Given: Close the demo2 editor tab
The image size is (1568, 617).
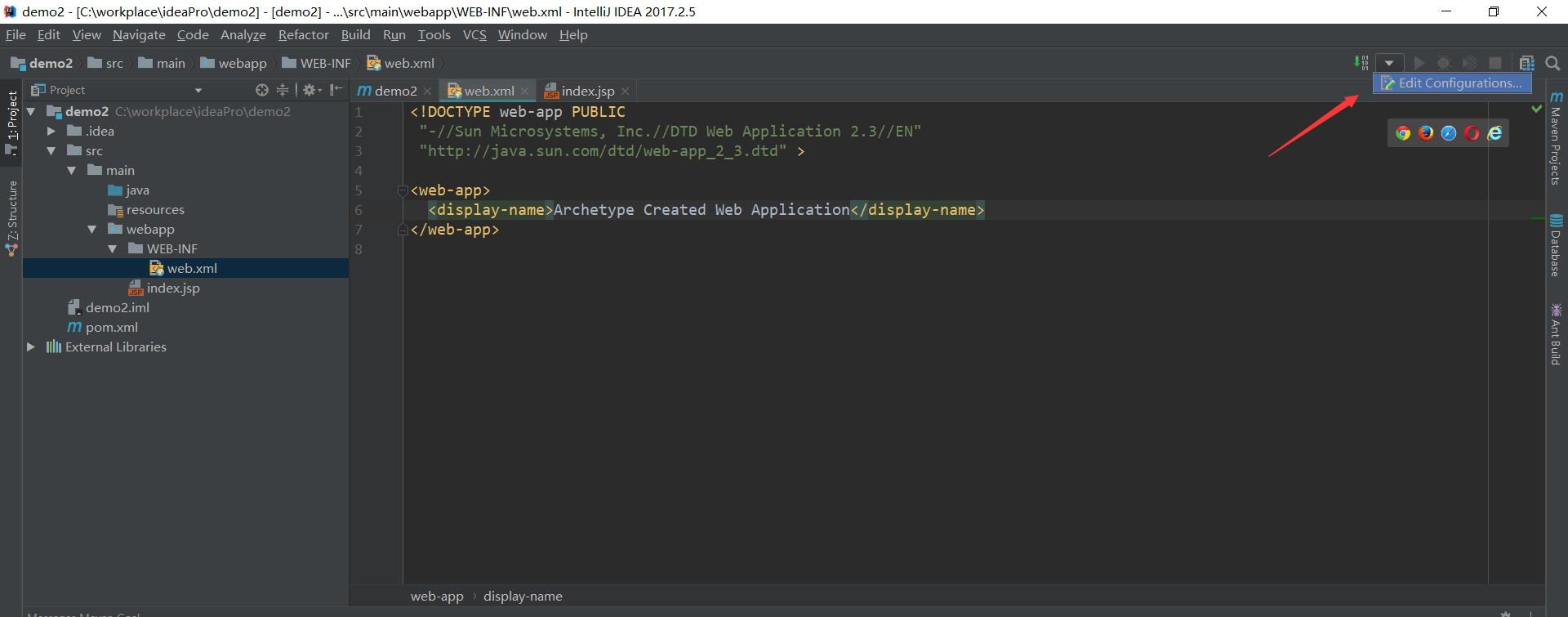Looking at the screenshot, I should (427, 91).
